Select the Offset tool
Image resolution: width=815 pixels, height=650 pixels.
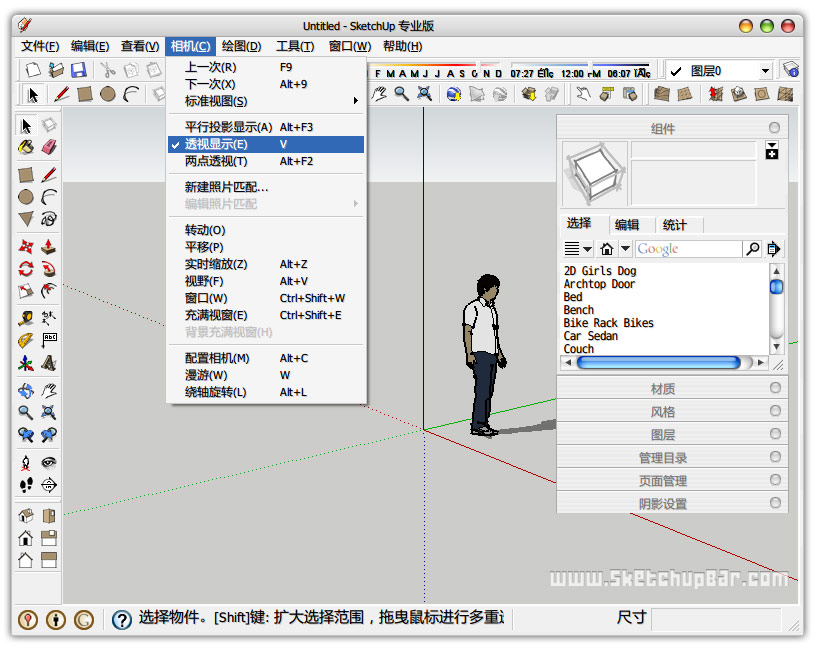pyautogui.click(x=49, y=290)
